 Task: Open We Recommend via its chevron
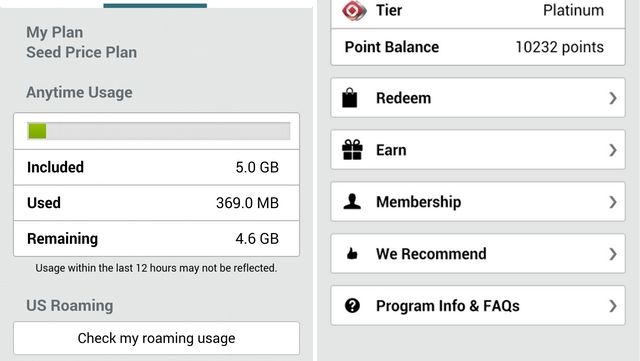612,254
